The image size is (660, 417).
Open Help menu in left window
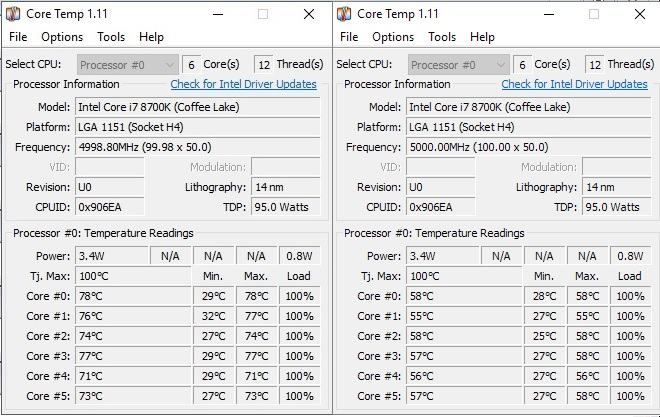coord(151,37)
